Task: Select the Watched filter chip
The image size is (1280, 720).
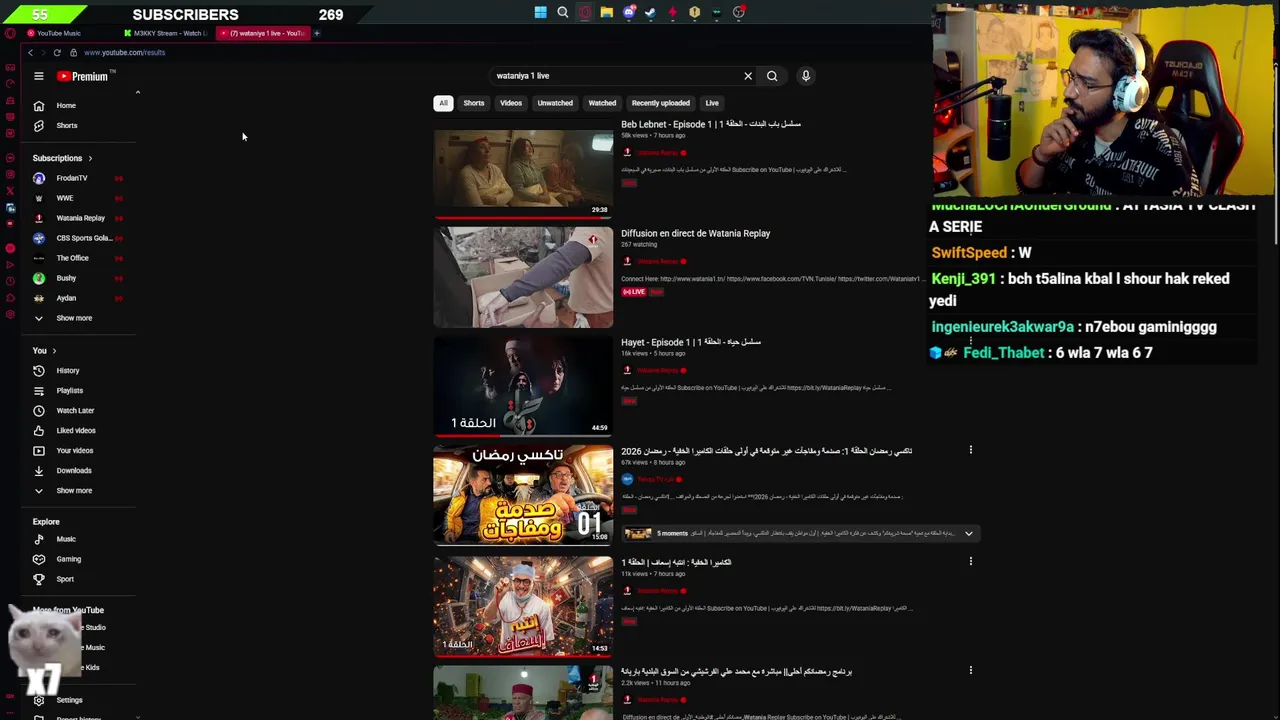Action: click(602, 103)
